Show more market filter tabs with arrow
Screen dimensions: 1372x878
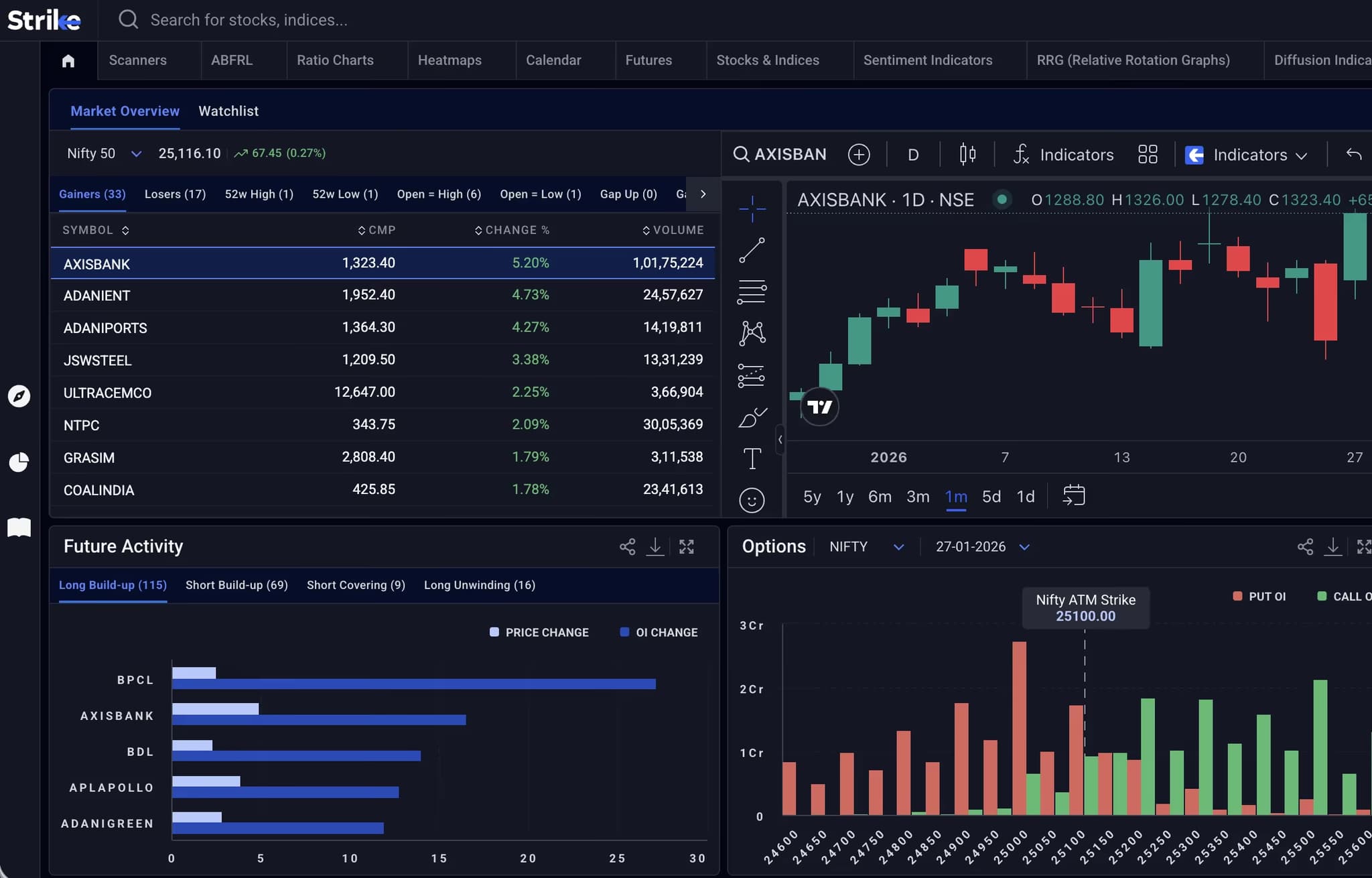click(703, 194)
